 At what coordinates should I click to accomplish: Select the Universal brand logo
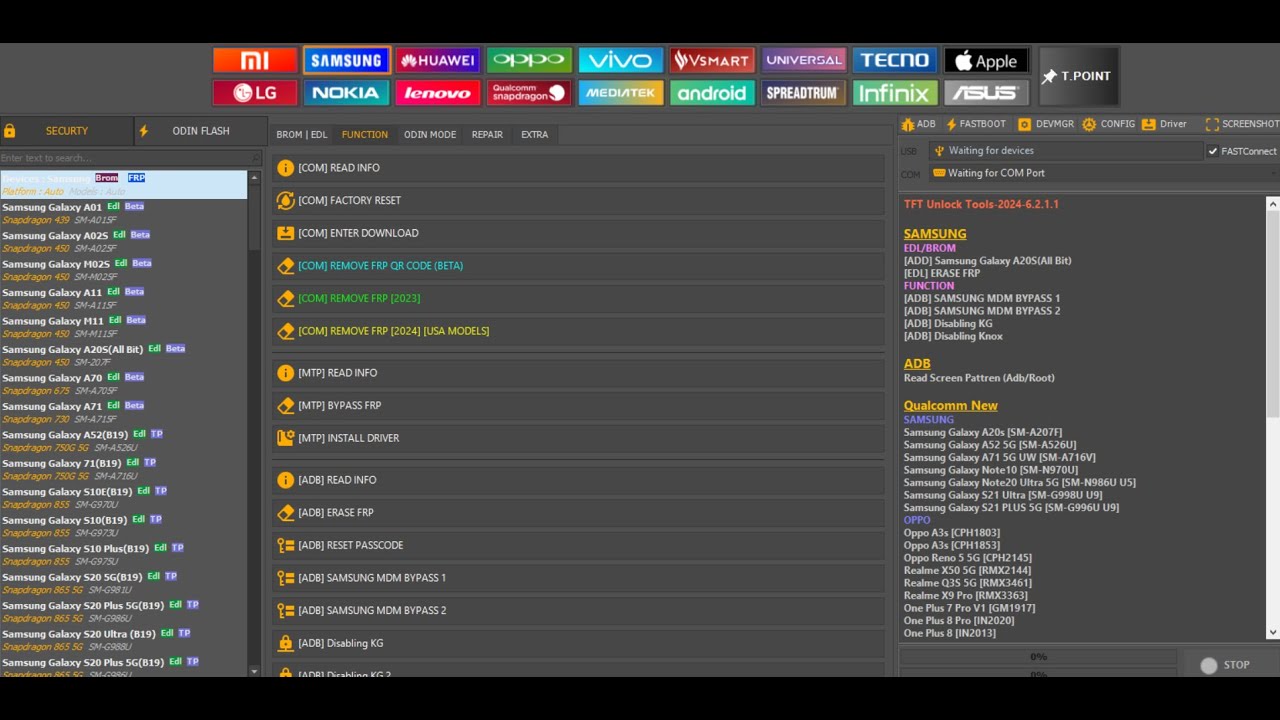[804, 60]
